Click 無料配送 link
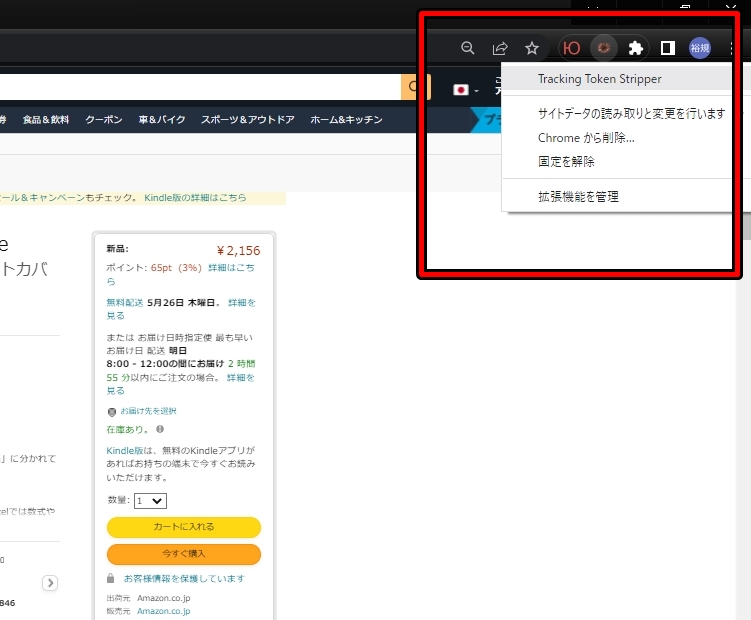Image resolution: width=751 pixels, height=620 pixels. click(x=125, y=303)
